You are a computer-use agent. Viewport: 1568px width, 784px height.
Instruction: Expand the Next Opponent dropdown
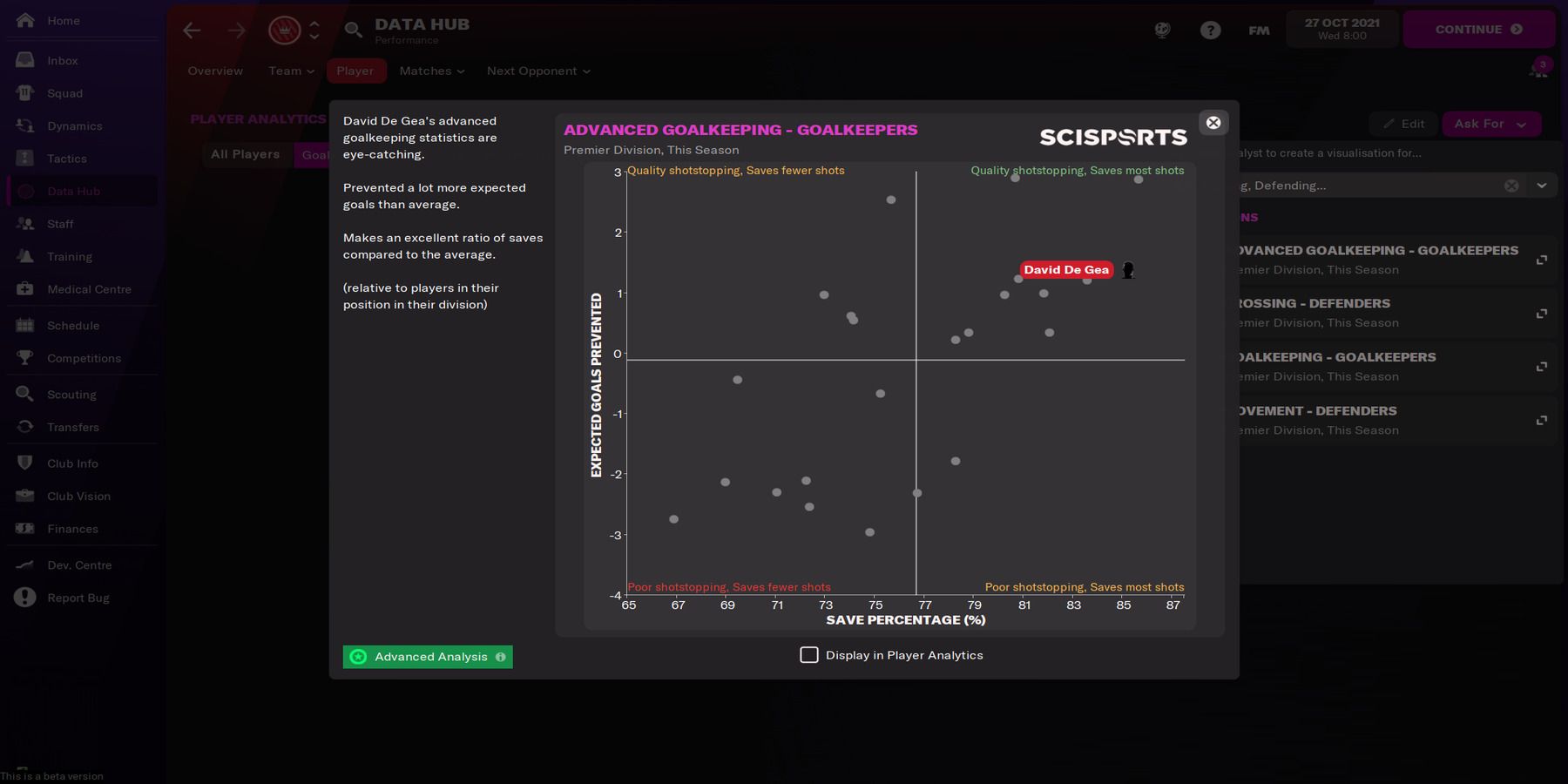point(538,71)
